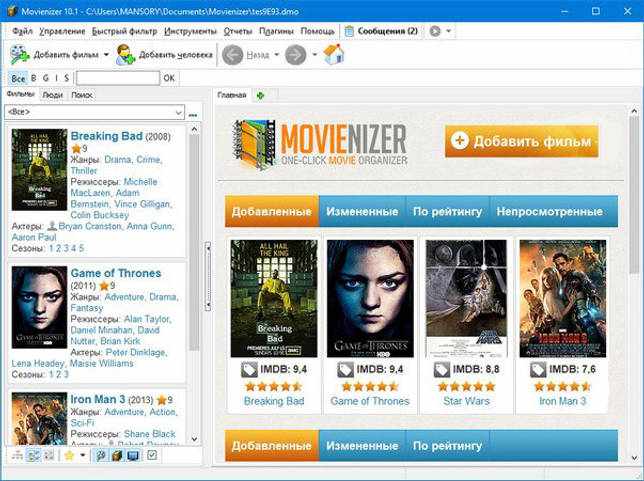Click the tag icon beside IMDB: 7,6
Screen dimensions: 644x481
(x=538, y=370)
